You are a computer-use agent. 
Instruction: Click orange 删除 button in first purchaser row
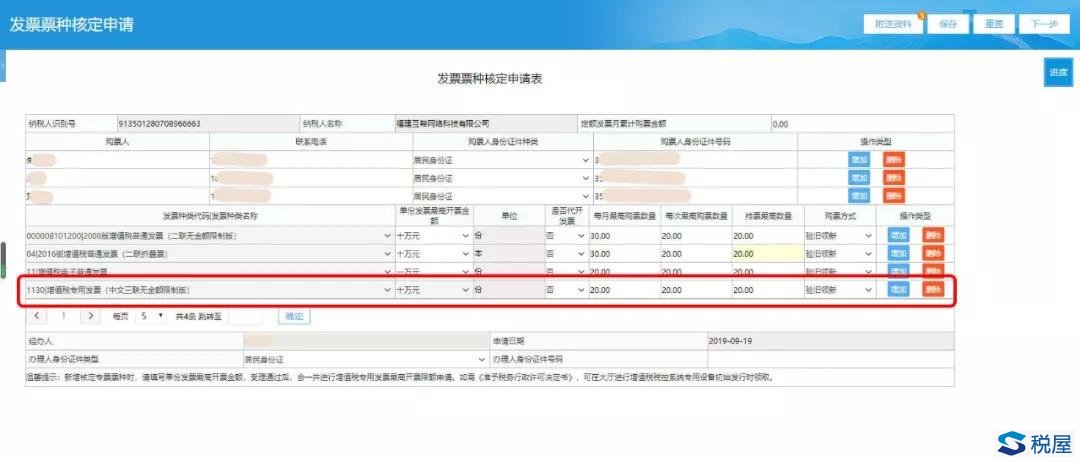click(893, 160)
